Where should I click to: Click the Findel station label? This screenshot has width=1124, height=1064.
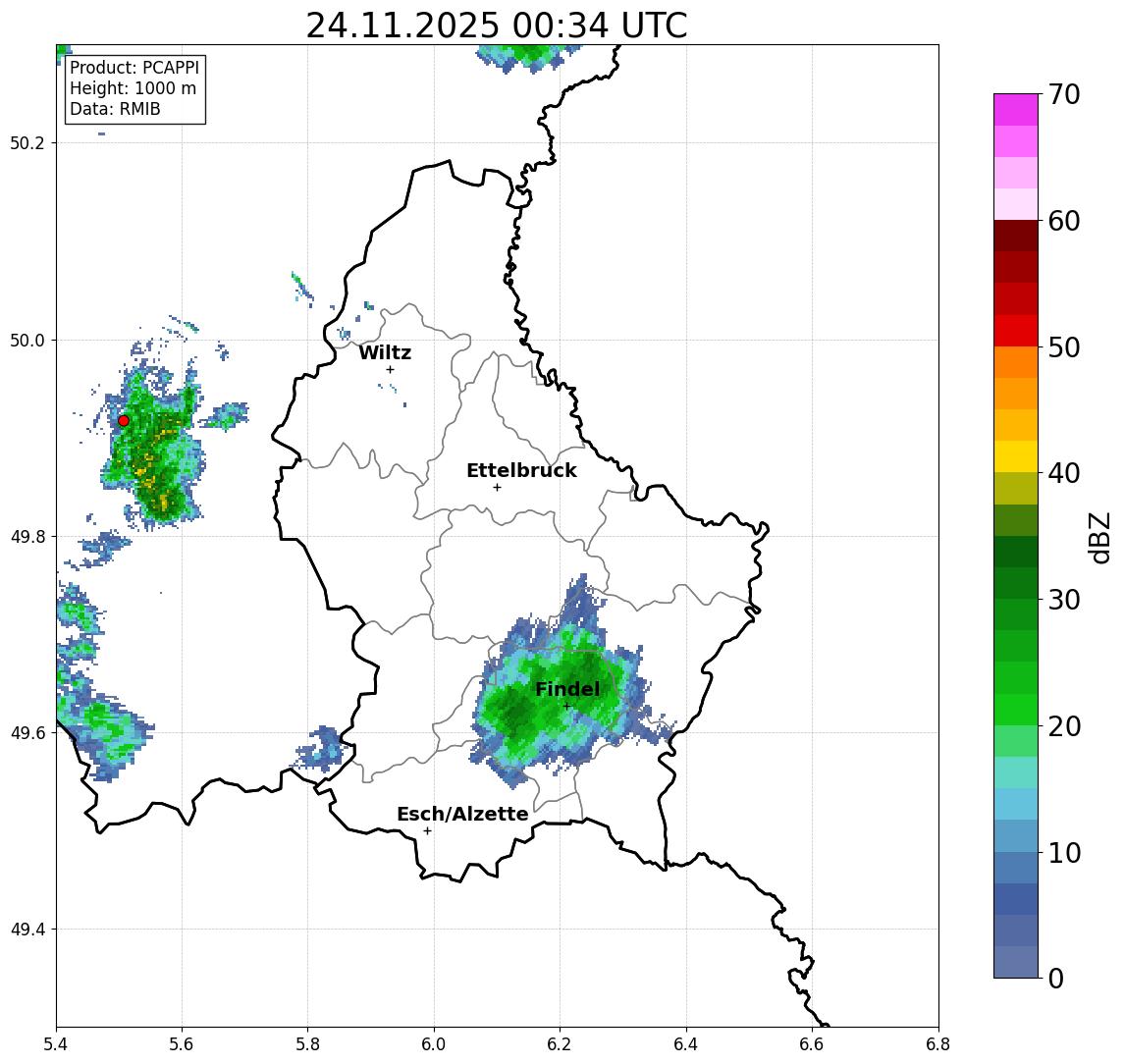pyautogui.click(x=567, y=690)
